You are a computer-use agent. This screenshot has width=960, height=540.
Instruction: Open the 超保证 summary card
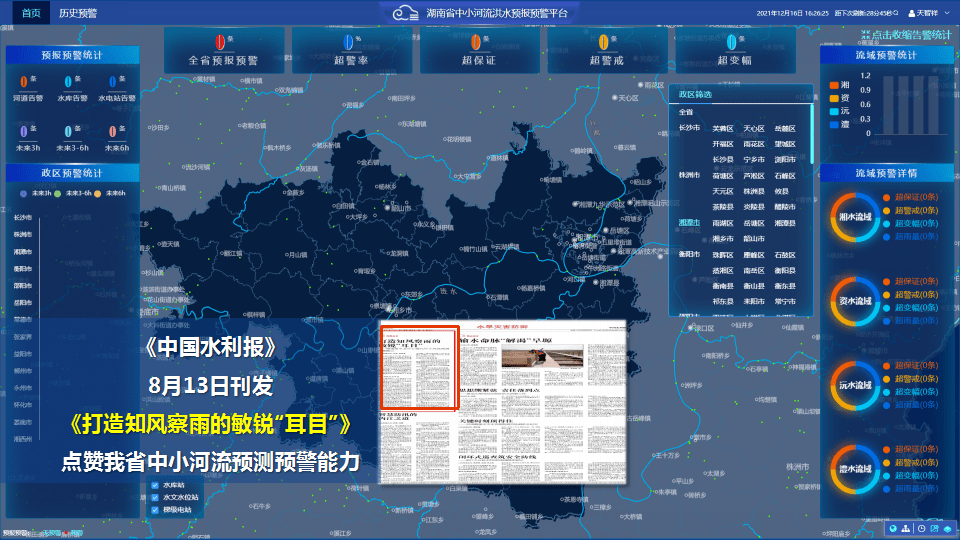point(480,50)
